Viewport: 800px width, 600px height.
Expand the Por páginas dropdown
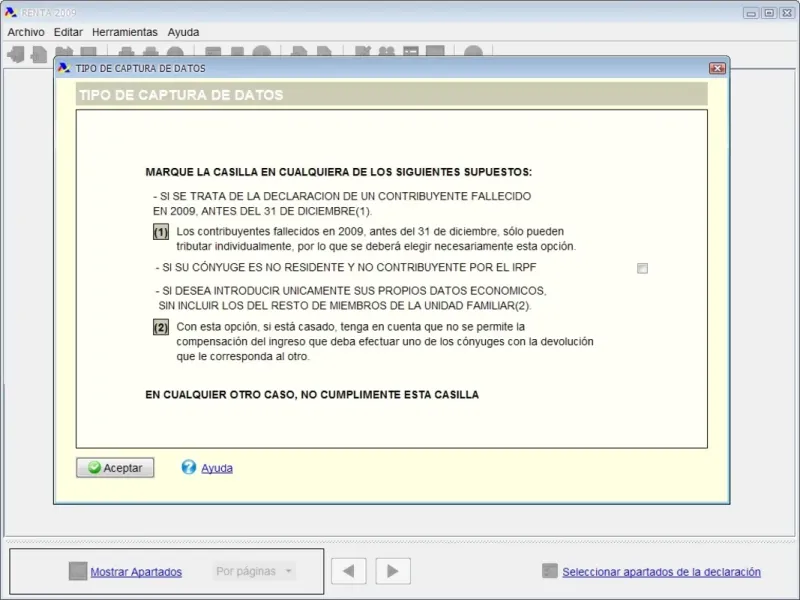[254, 571]
